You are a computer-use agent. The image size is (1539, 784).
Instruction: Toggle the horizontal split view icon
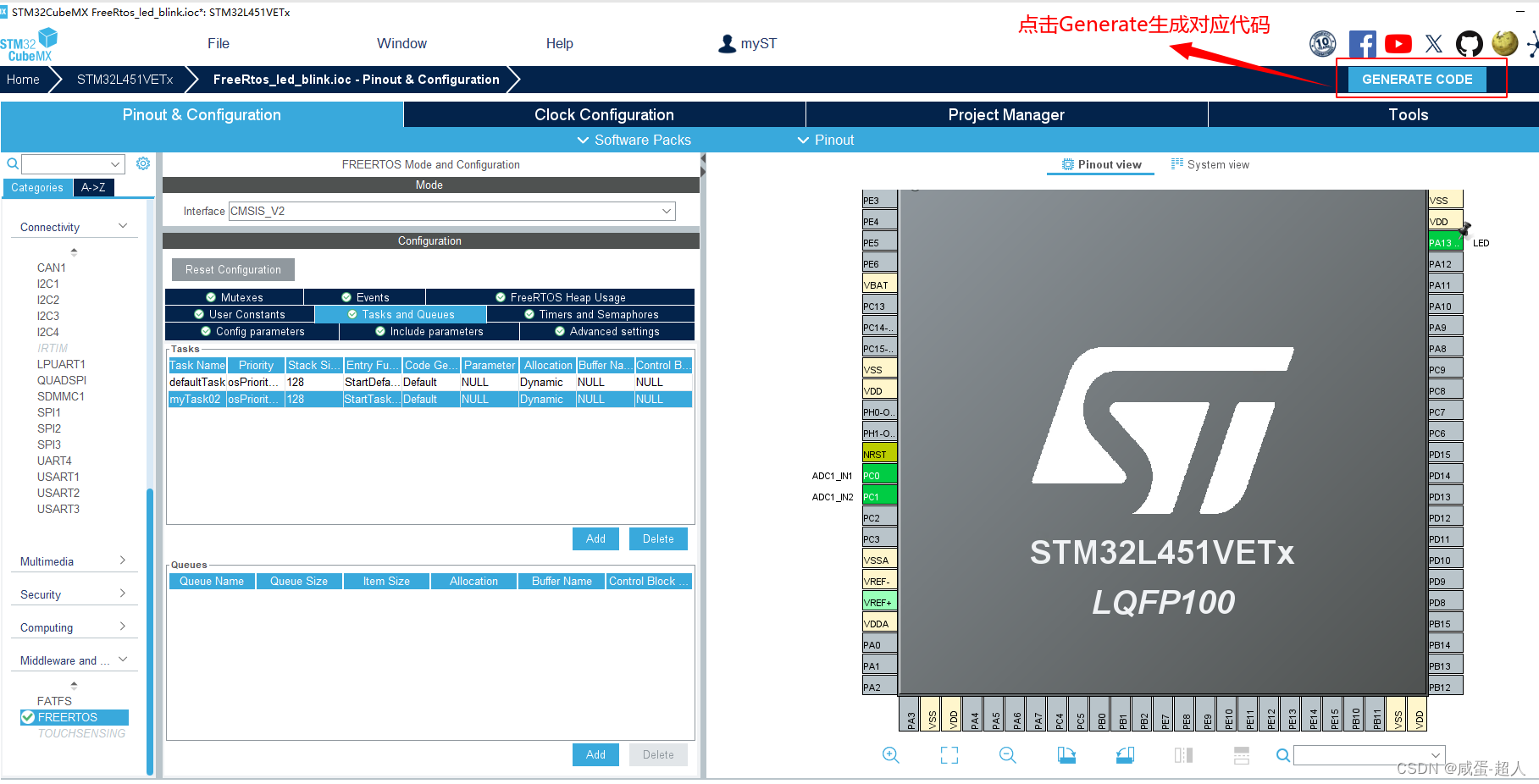pyautogui.click(x=1242, y=754)
